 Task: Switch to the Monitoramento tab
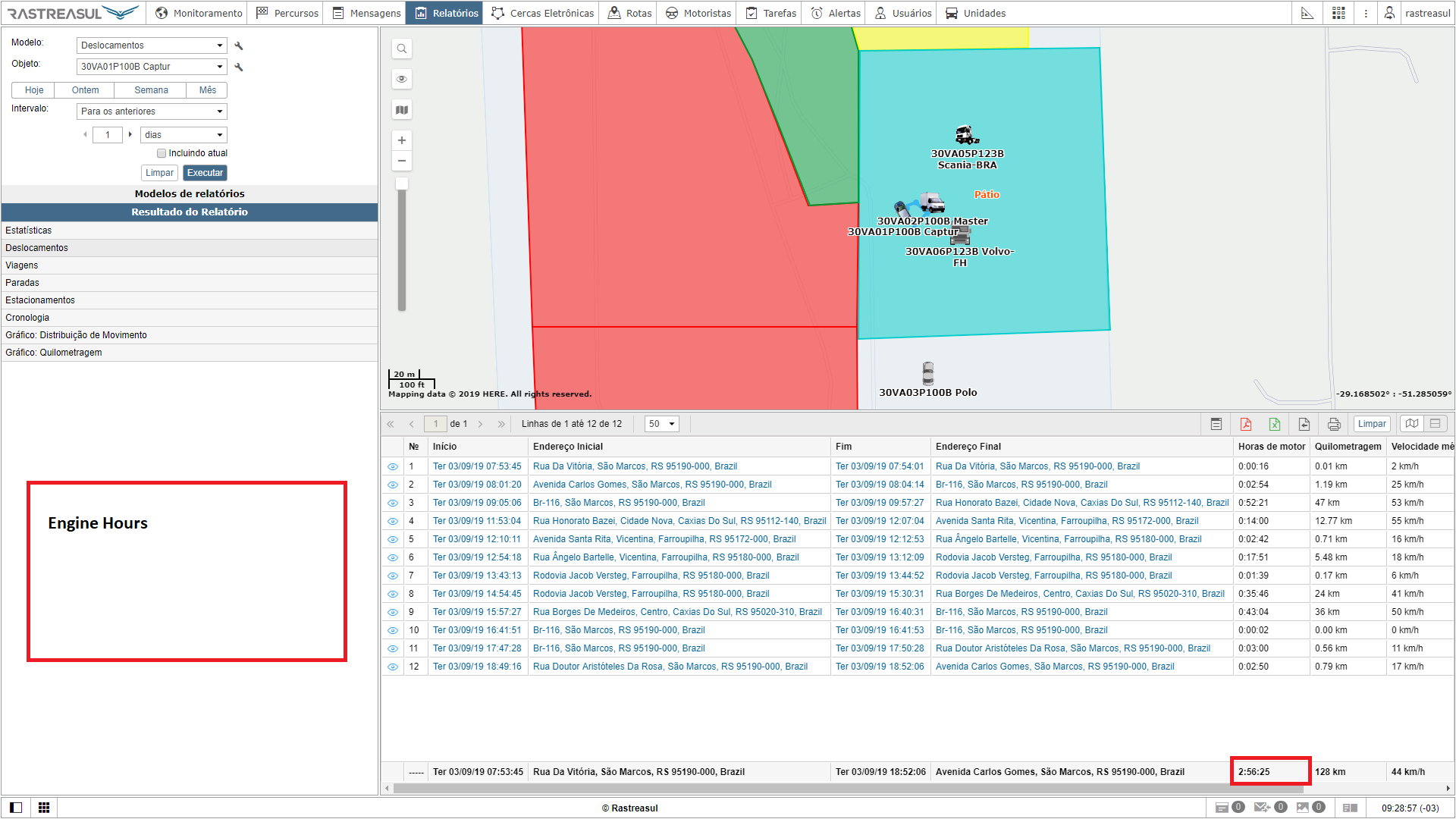199,13
